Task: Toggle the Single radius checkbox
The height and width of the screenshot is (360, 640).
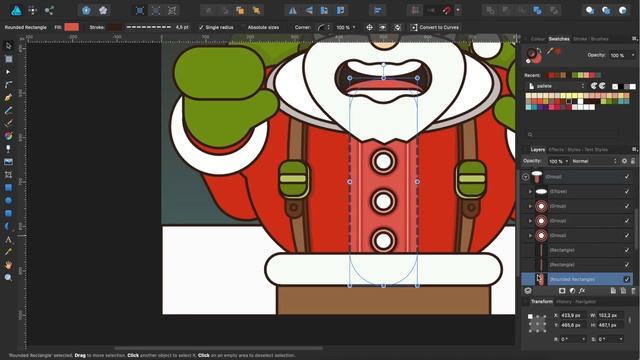Action: click(x=201, y=27)
